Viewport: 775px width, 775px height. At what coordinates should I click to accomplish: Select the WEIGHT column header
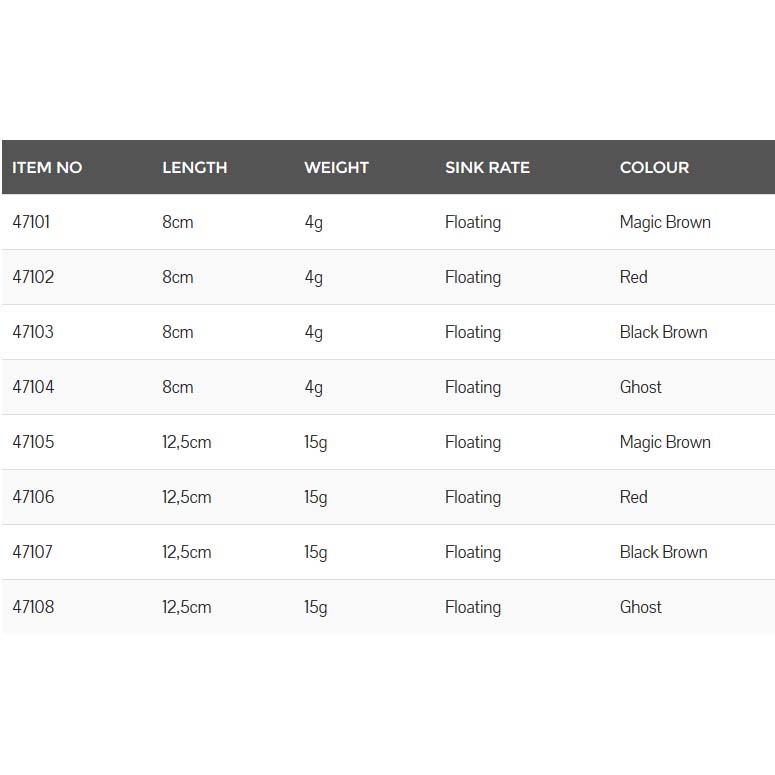click(336, 168)
